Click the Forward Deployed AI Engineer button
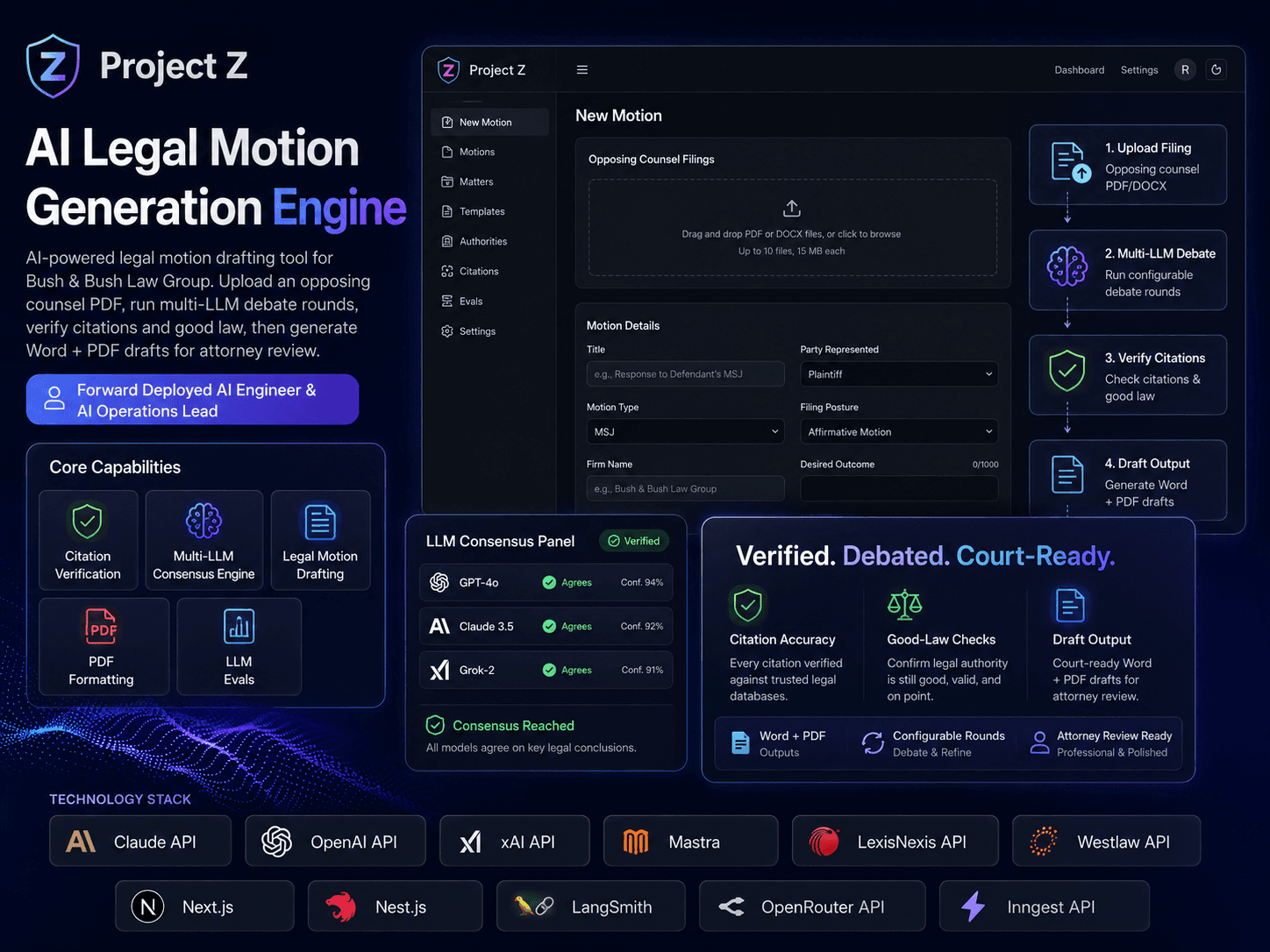Screen dimensions: 1270x952 [x=192, y=400]
